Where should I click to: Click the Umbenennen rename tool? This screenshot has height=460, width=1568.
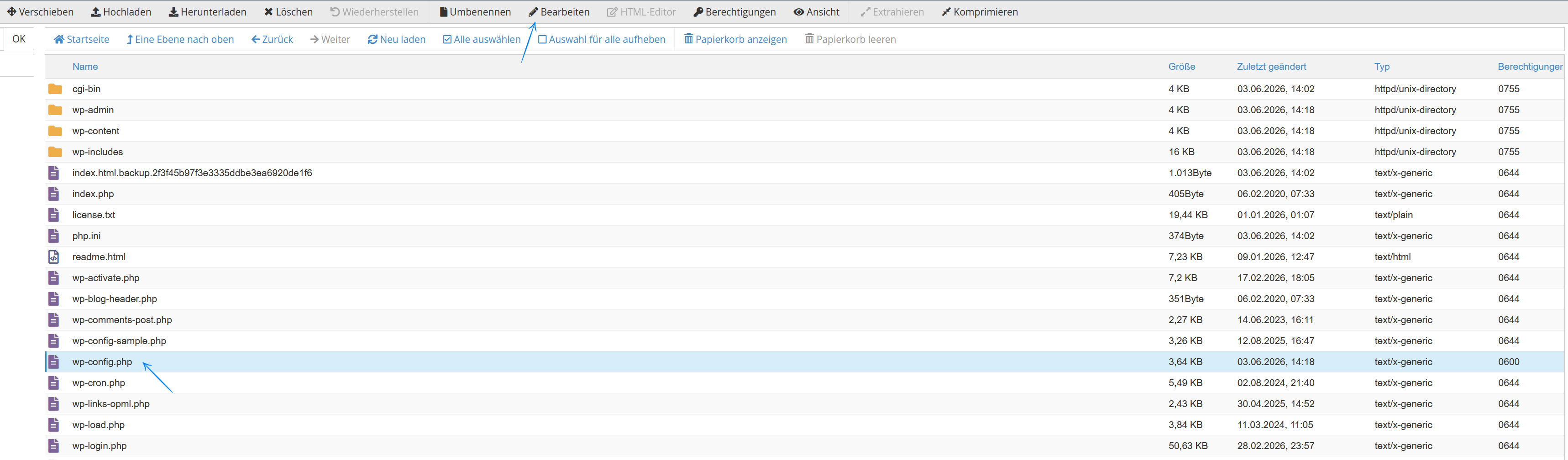[475, 12]
